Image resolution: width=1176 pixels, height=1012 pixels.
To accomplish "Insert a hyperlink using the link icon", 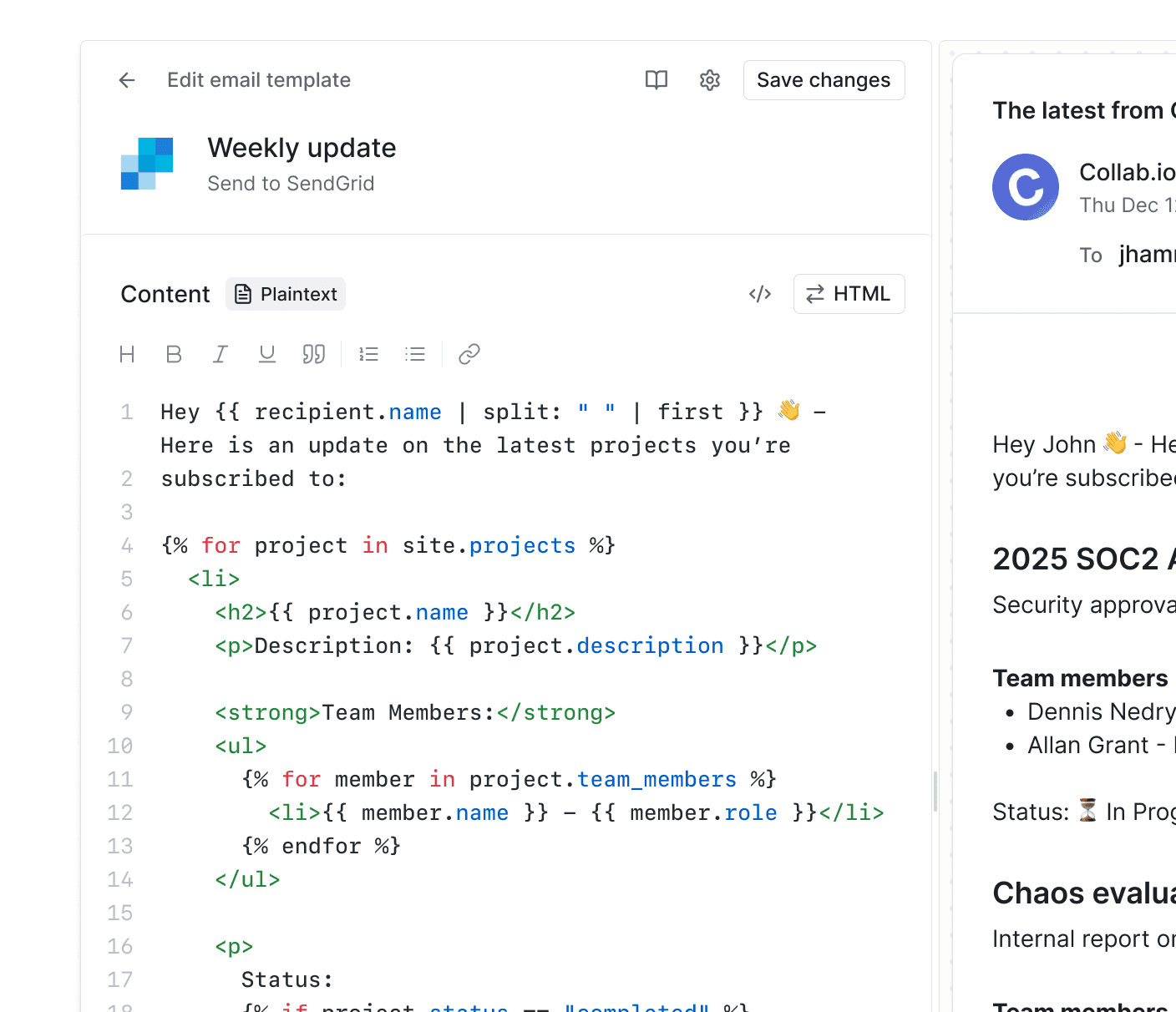I will pyautogui.click(x=469, y=354).
